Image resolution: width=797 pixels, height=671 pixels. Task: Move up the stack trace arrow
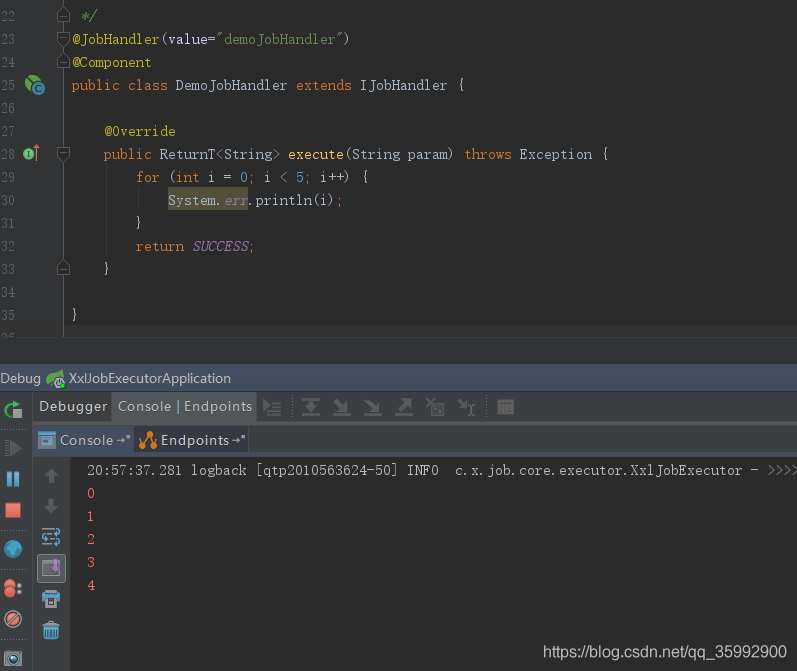coord(51,476)
